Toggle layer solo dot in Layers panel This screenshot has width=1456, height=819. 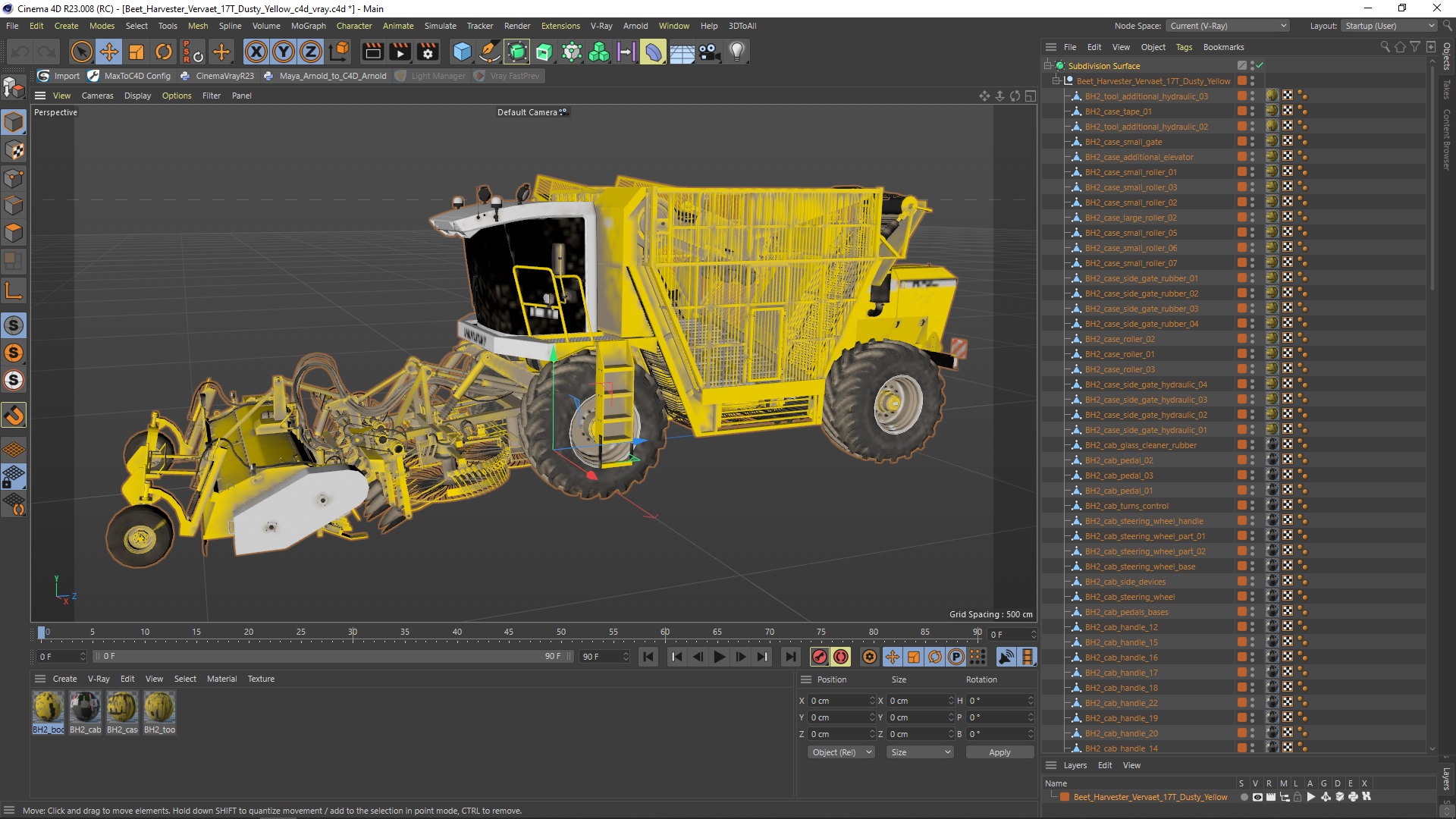(1244, 797)
